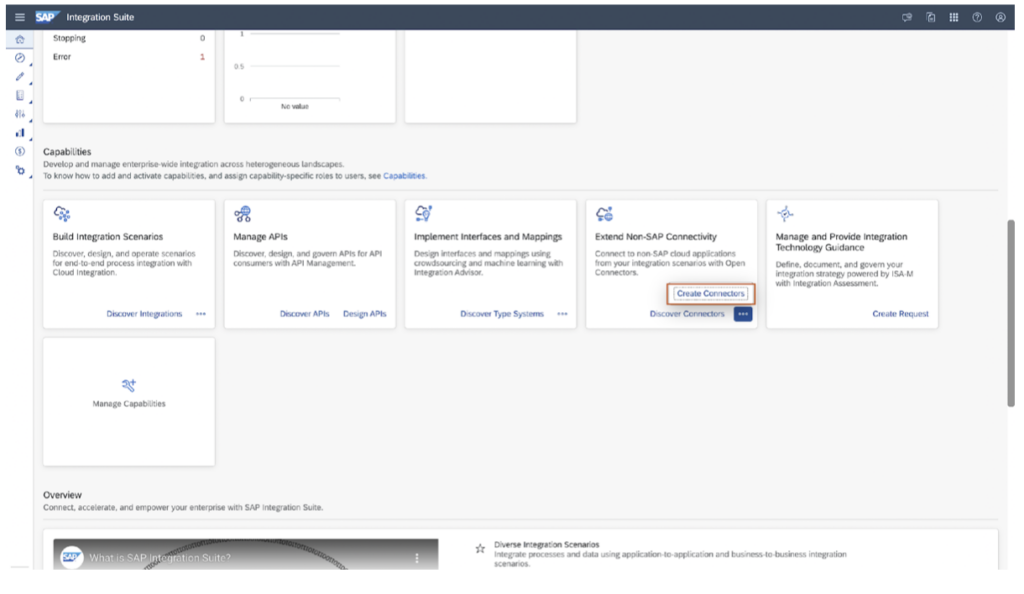Select the Monitor icon in the left sidebar
The width and height of the screenshot is (1024, 594).
pos(20,60)
